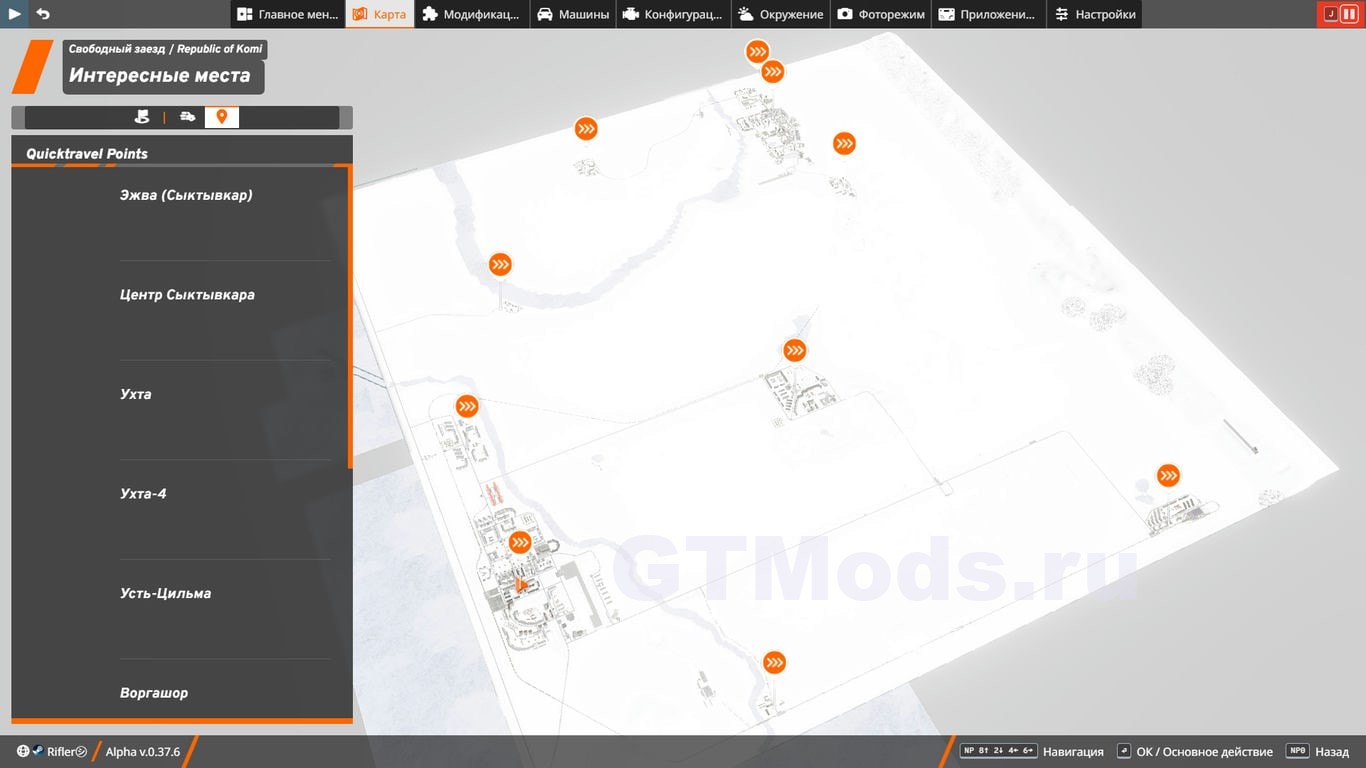Switch to Фоторежим camera mode
Viewport: 1366px width, 768px height.
point(881,14)
